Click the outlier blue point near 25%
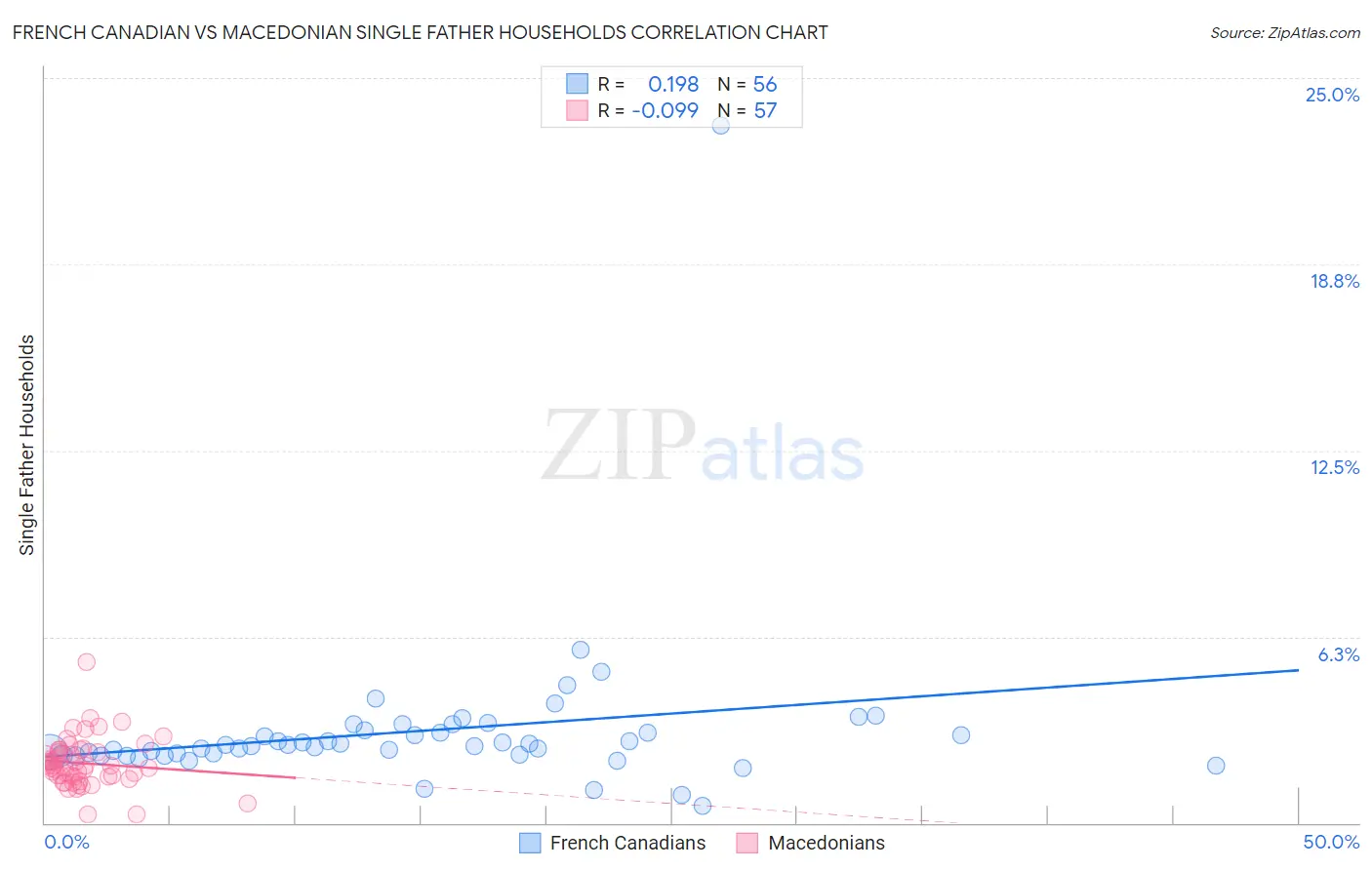 point(721,125)
